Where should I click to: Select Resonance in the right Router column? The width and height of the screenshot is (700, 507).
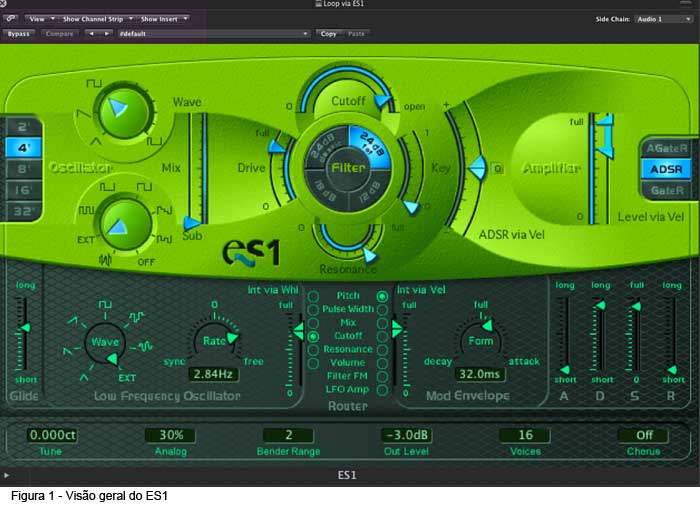coord(382,350)
